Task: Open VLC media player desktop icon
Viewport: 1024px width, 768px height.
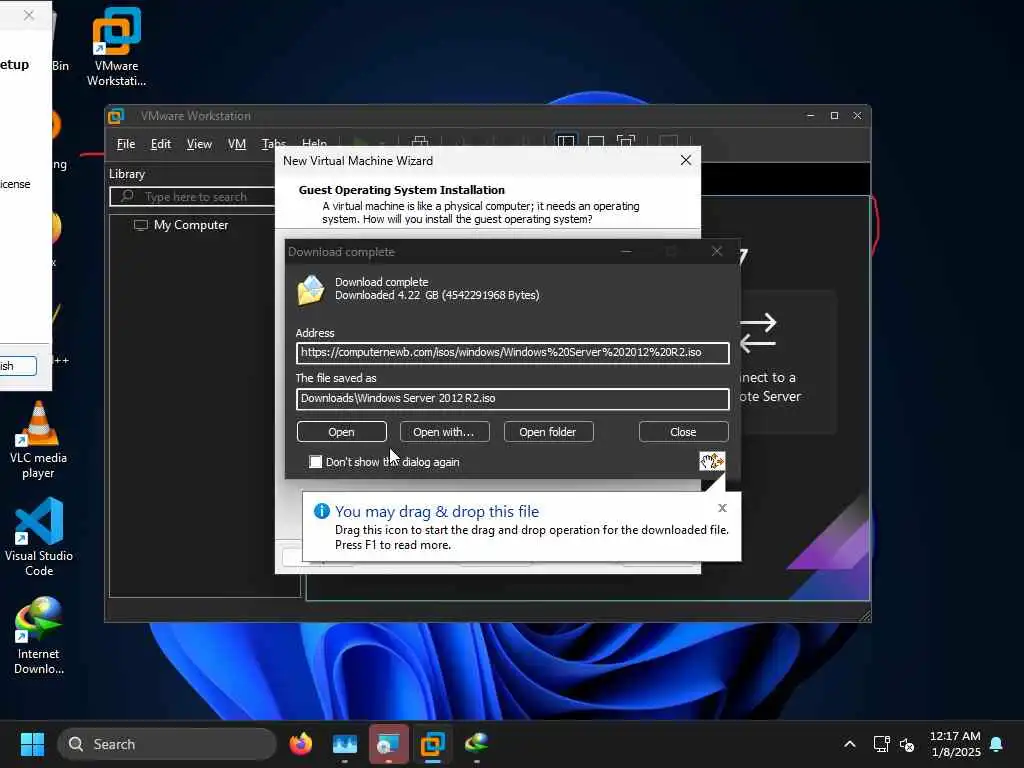Action: pos(38,440)
